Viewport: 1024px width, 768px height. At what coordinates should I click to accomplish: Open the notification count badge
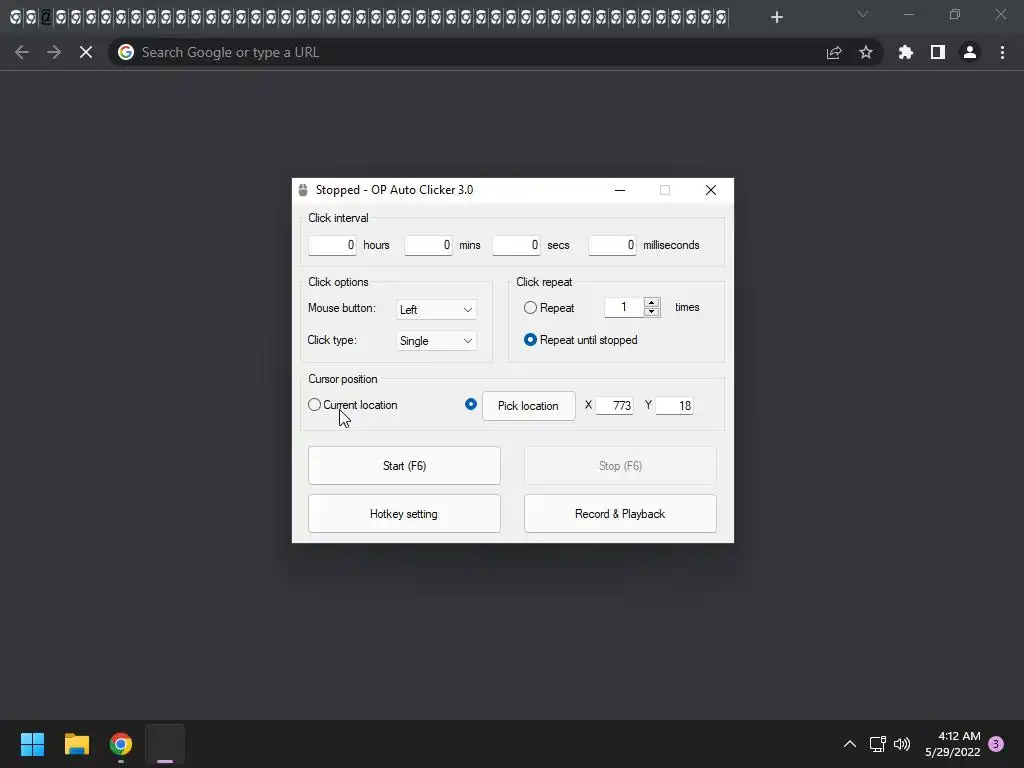point(996,744)
